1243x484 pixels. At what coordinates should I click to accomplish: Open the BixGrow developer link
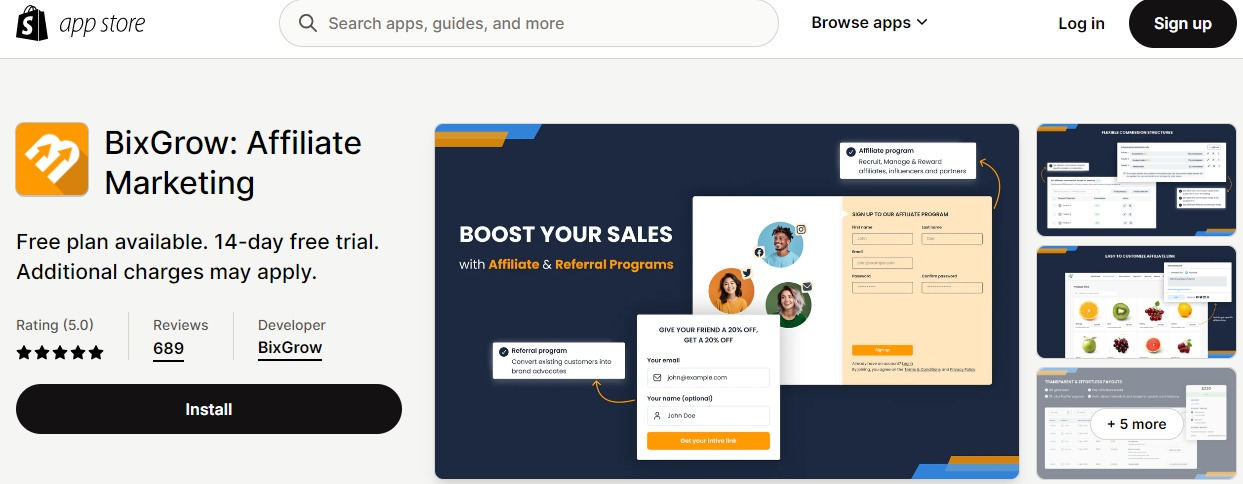[290, 349]
